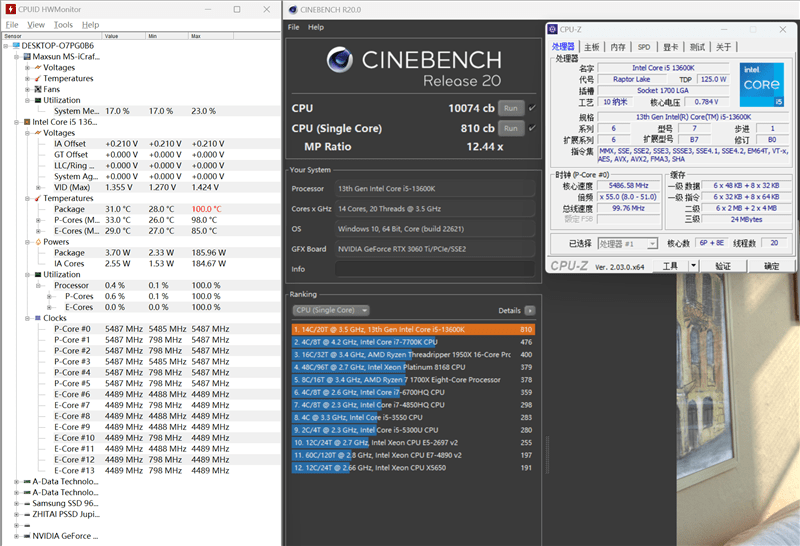Switch to the 显卡 tab in CPU-Z
The width and height of the screenshot is (800, 546).
[x=670, y=47]
